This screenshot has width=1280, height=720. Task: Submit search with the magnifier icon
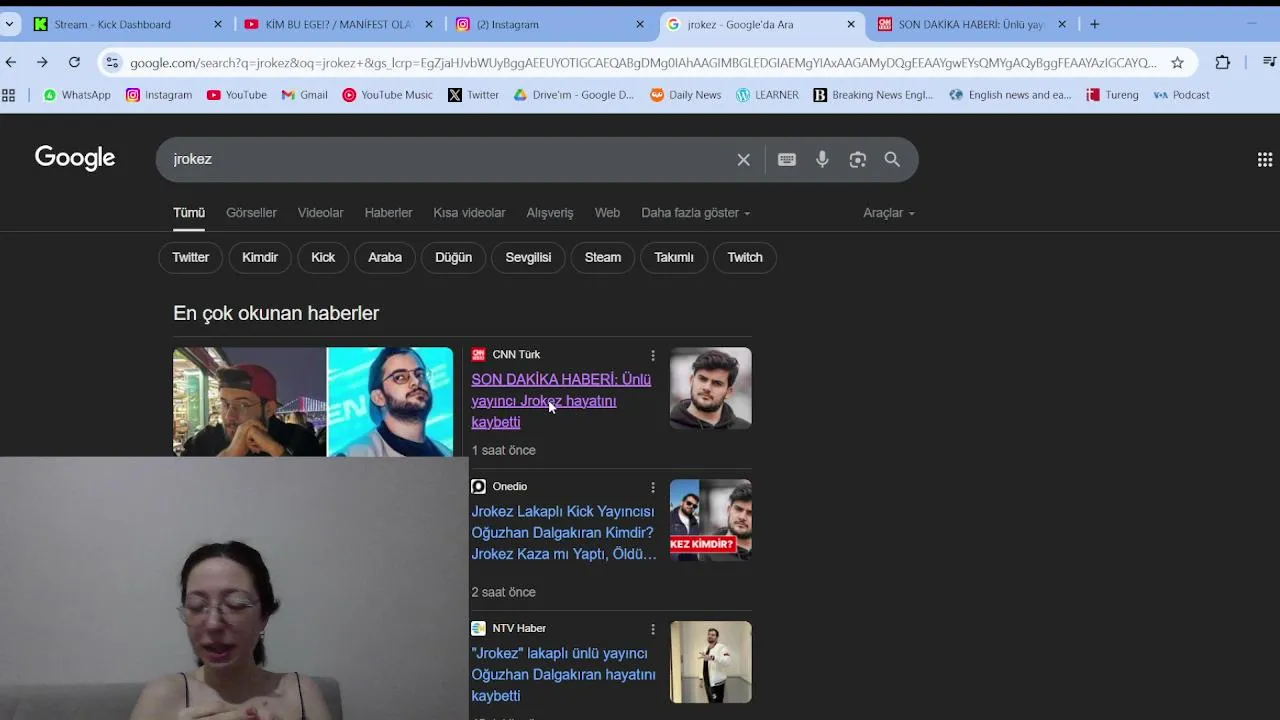tap(892, 159)
